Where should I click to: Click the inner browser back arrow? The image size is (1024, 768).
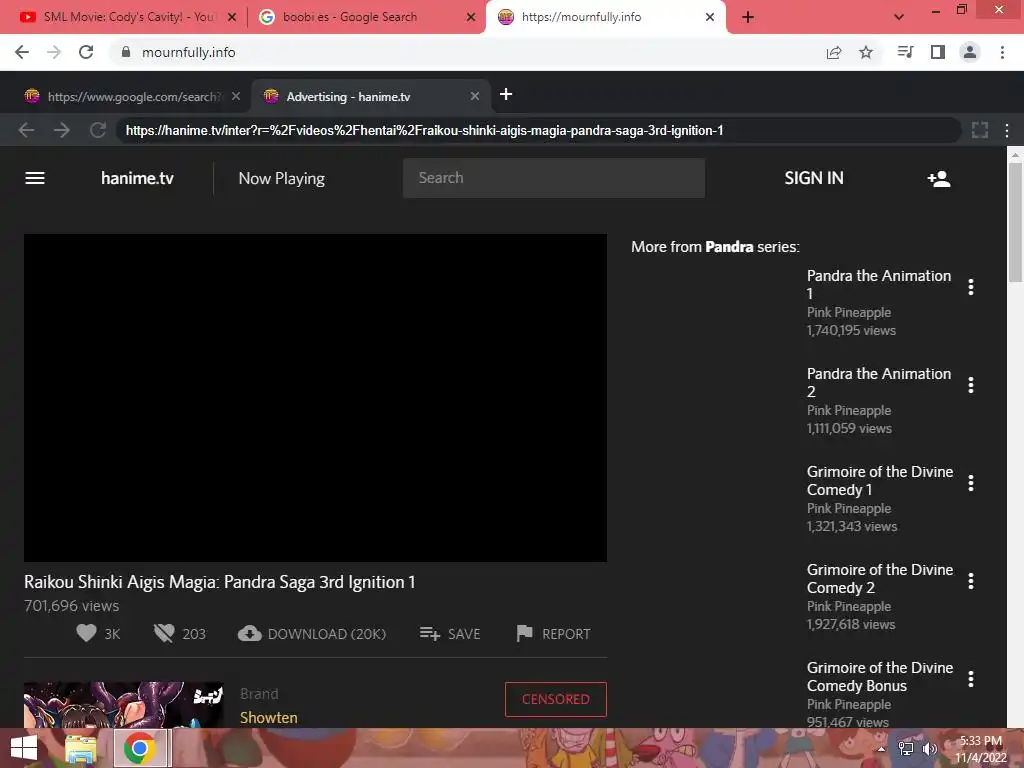point(26,130)
